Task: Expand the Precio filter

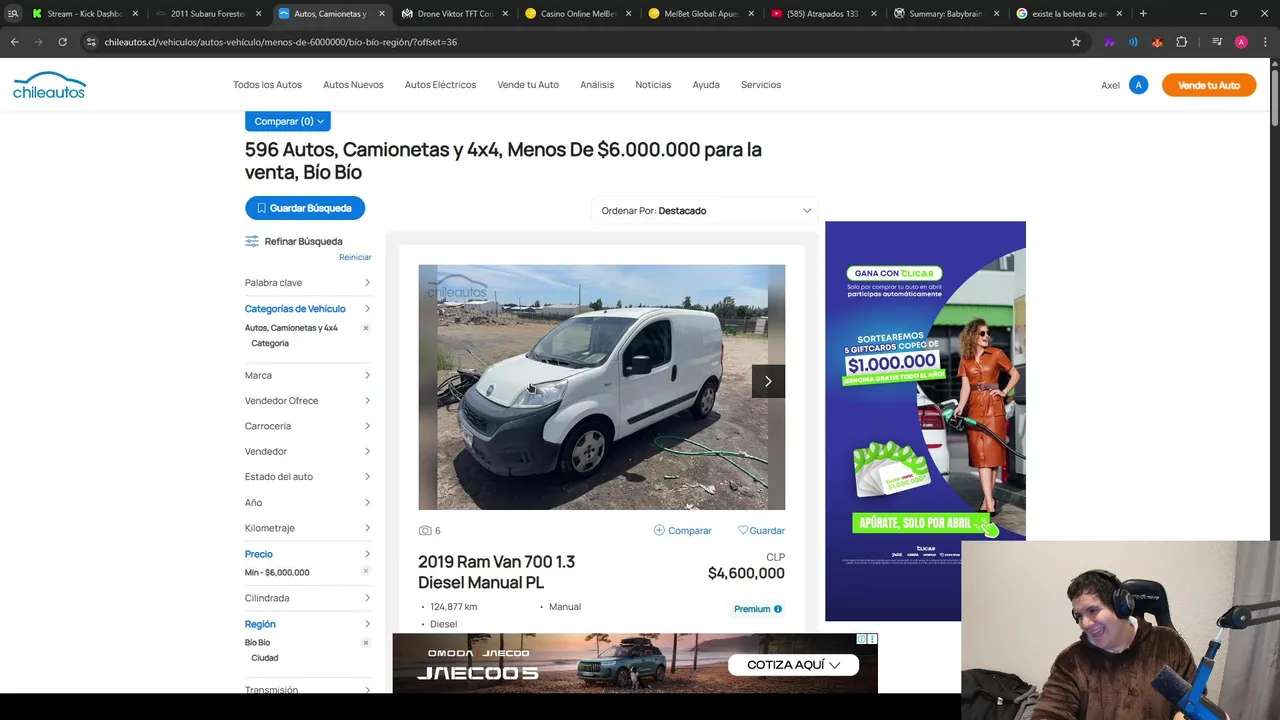Action: pyautogui.click(x=308, y=554)
